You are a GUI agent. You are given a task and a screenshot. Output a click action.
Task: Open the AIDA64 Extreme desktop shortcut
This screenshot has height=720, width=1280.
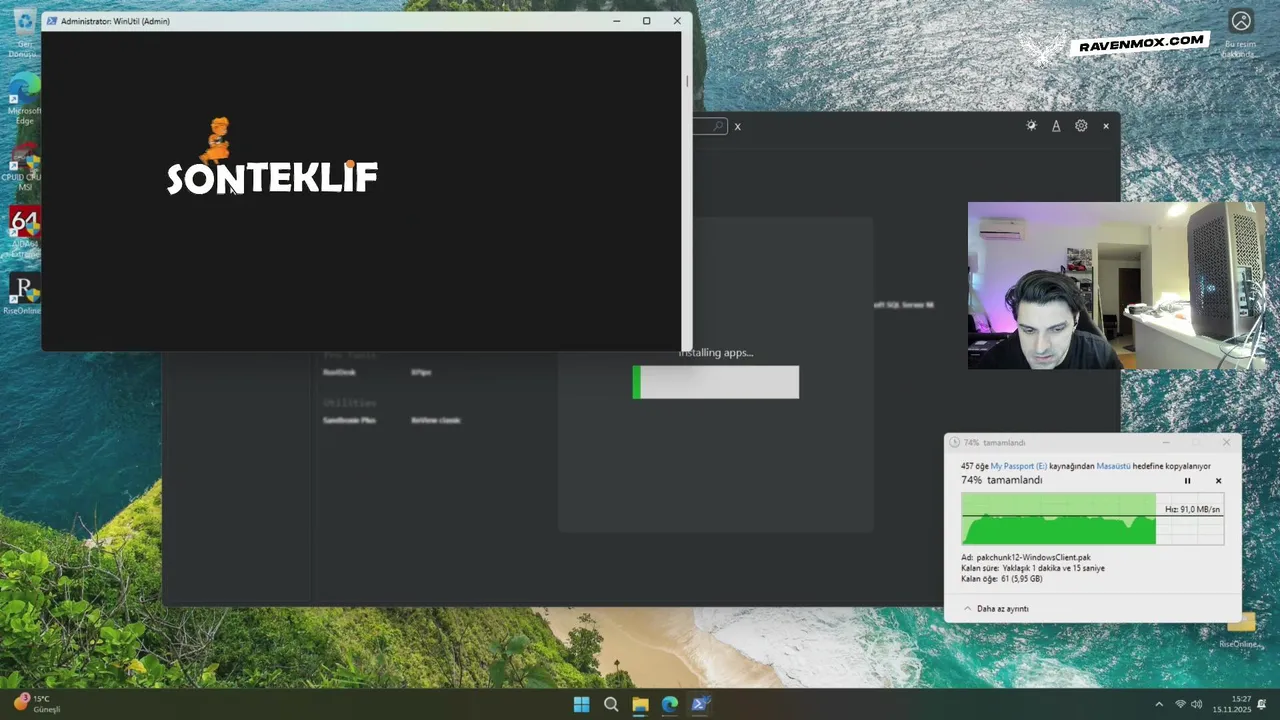point(24,232)
